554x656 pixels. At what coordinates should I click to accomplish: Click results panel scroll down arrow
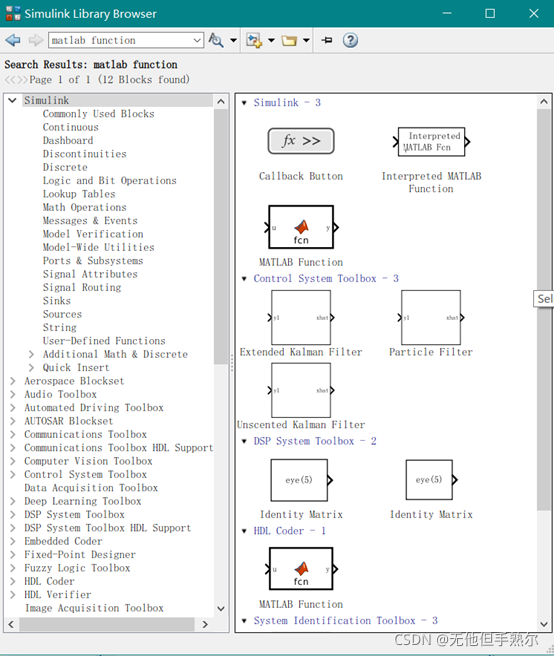point(544,625)
